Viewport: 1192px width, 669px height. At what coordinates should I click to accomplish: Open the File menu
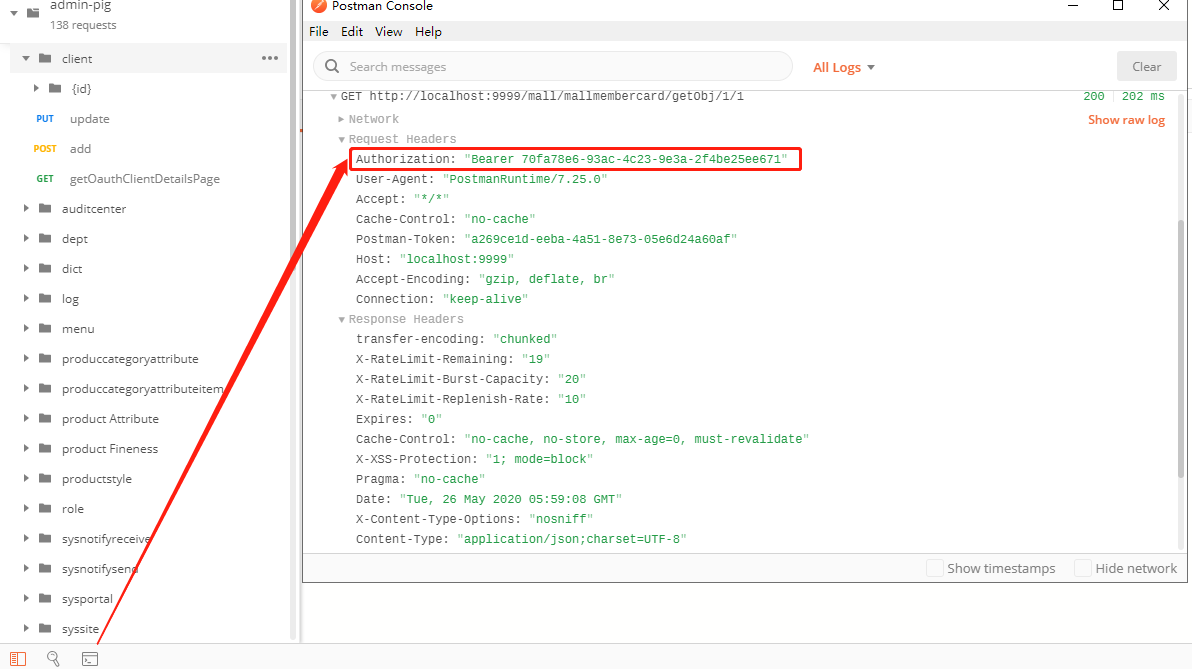[x=319, y=32]
